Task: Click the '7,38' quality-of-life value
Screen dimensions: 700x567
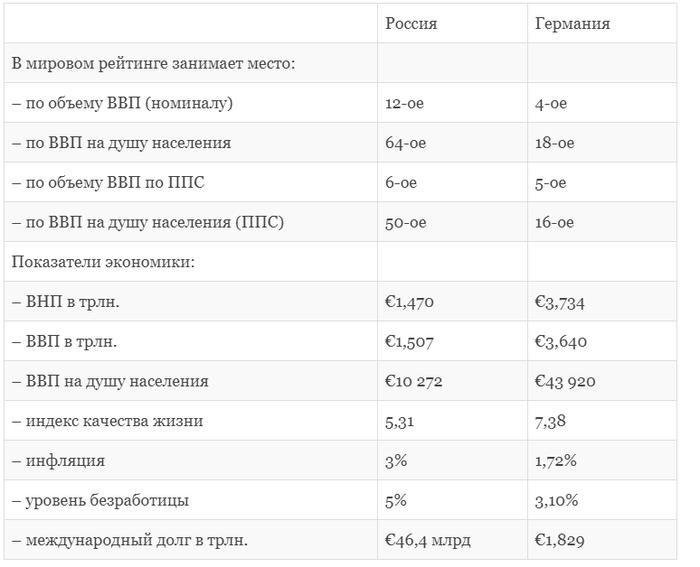Action: coord(551,421)
